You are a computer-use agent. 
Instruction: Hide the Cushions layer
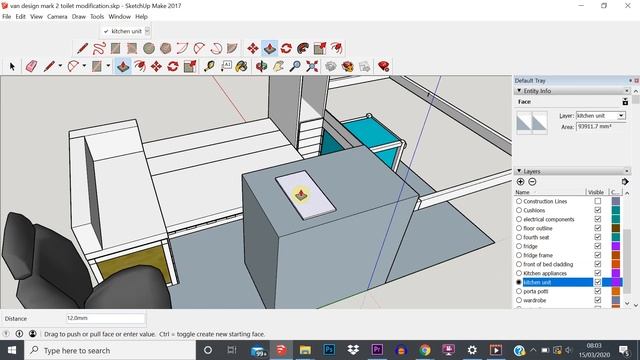point(598,210)
